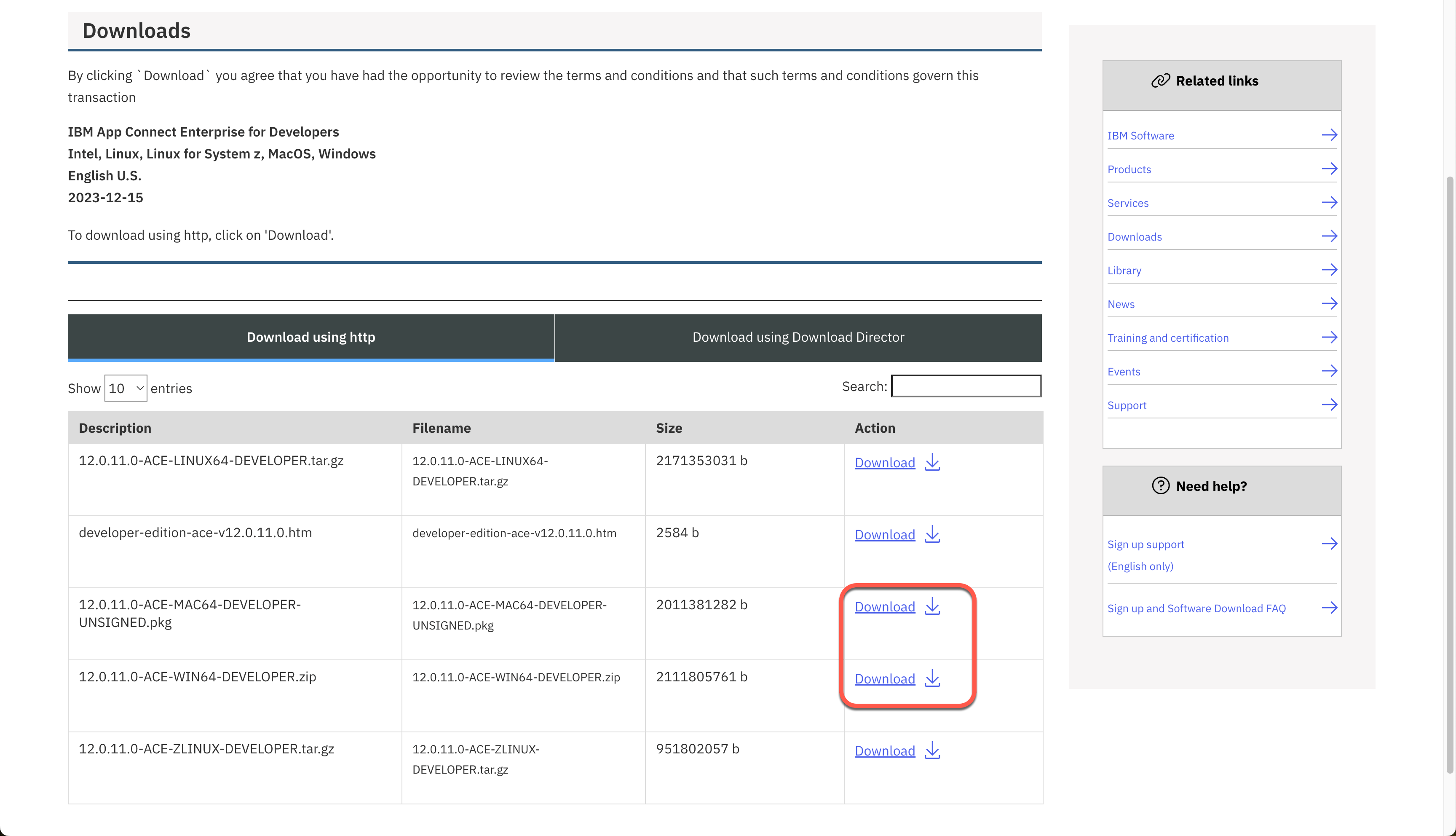The image size is (1456, 836).
Task: Click download arrow icon for developer-edition htm
Action: pos(932,534)
